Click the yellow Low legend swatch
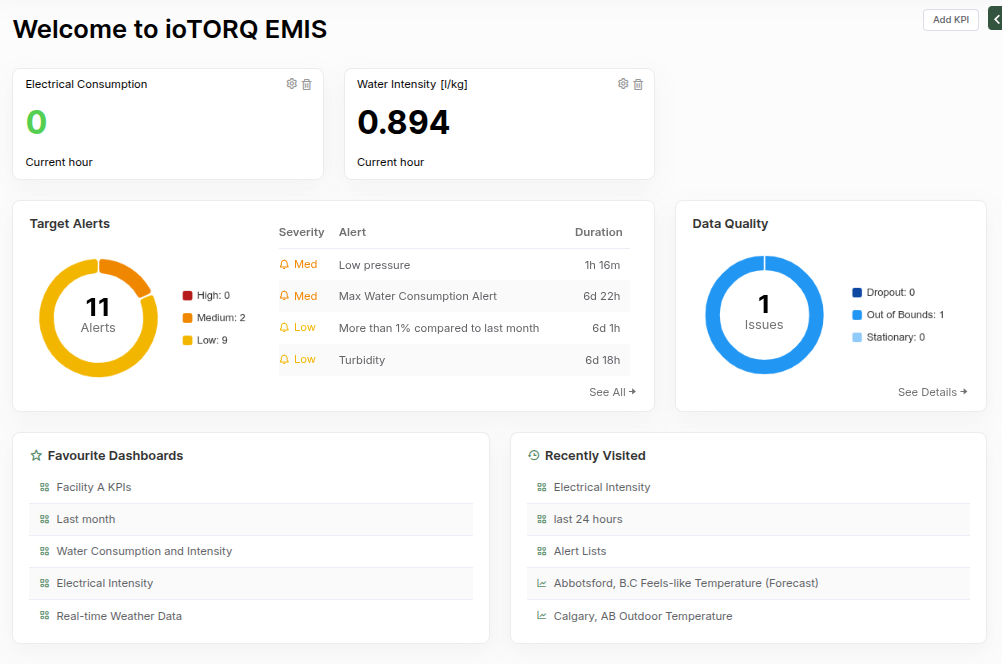 [187, 340]
